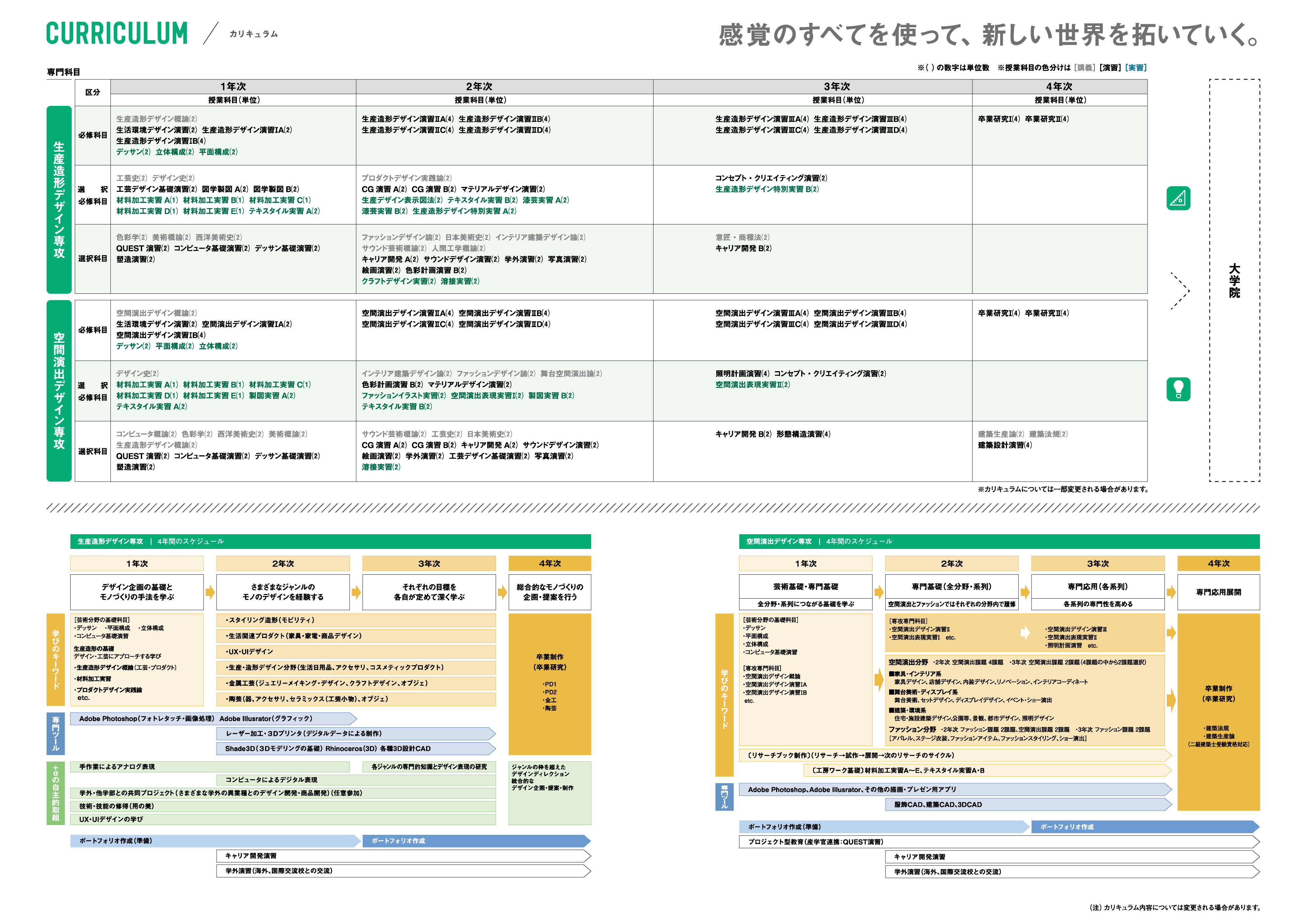Click プロダクトデザイン実践論(2) in the table

tap(406, 178)
